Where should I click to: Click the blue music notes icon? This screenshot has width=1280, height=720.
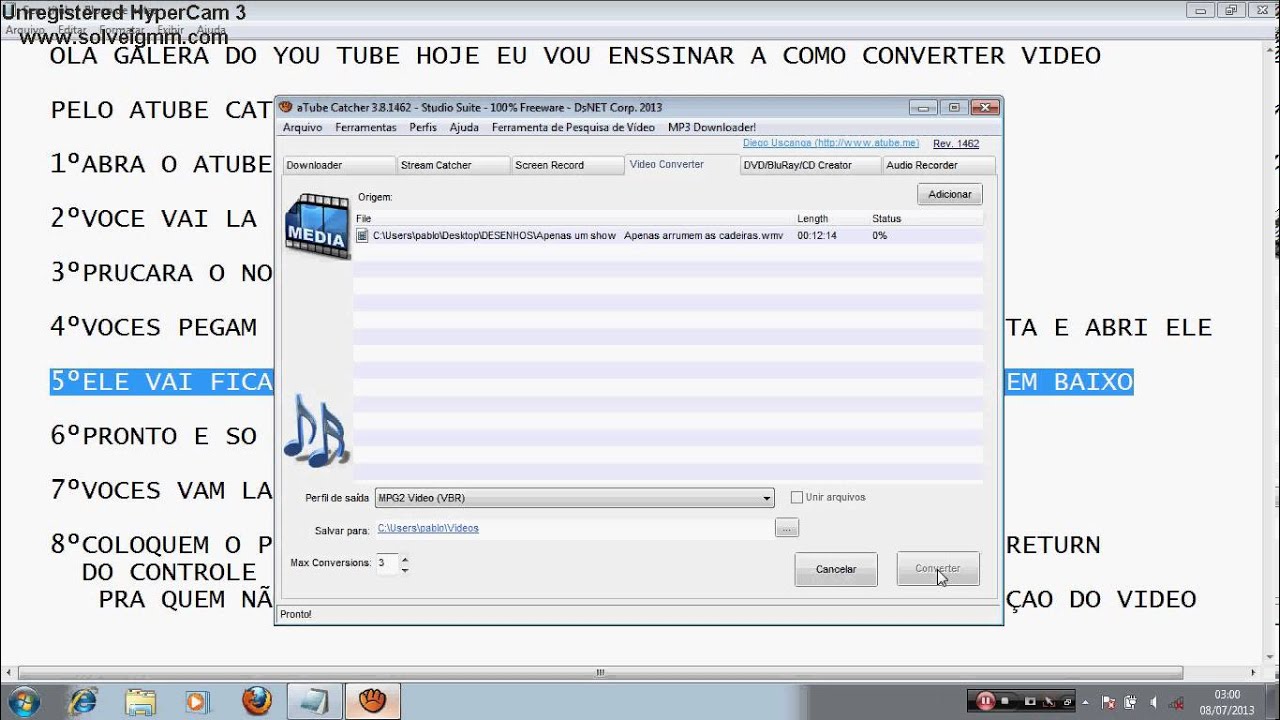point(316,431)
